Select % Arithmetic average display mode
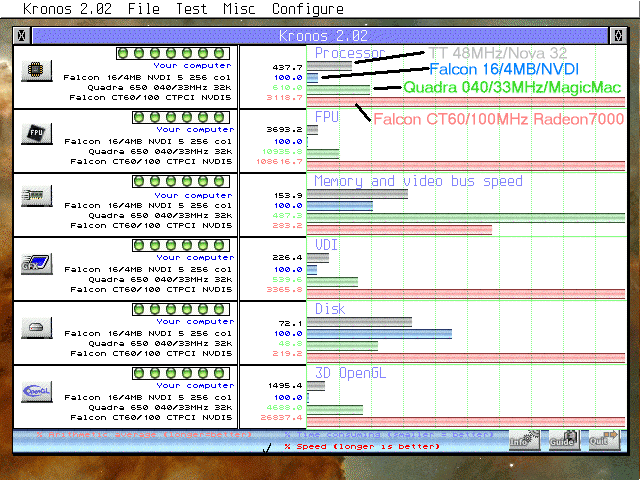The height and width of the screenshot is (480, 640). pos(144,435)
